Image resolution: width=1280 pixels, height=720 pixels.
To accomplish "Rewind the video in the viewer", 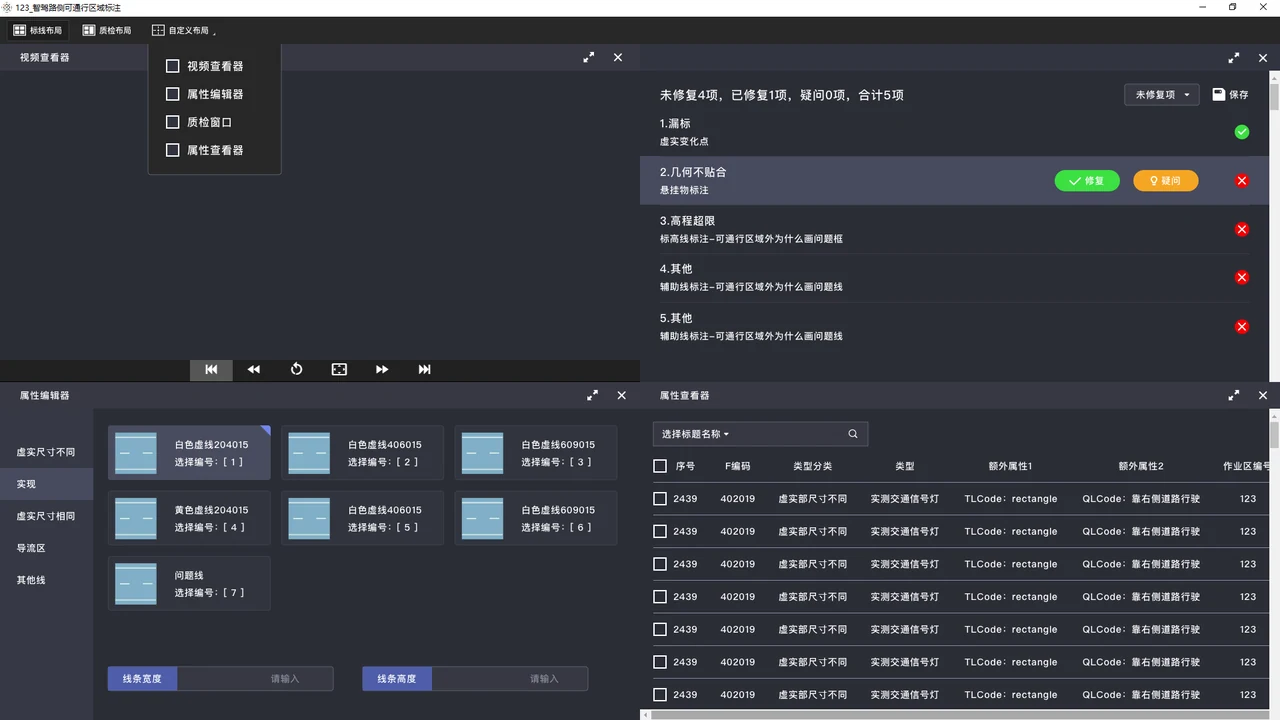I will pos(254,370).
